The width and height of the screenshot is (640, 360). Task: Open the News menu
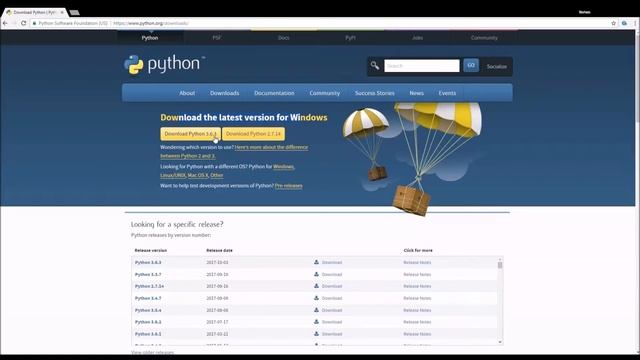coord(417,93)
